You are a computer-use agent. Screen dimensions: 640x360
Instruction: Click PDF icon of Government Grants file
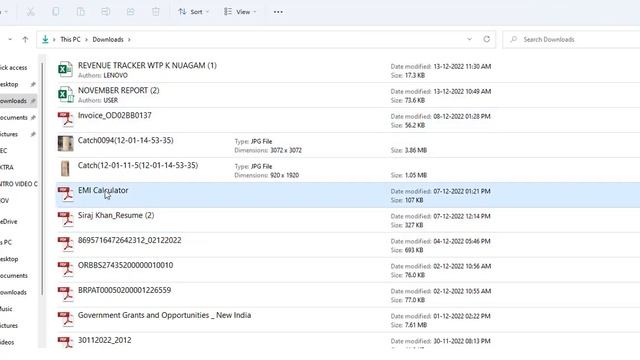(x=65, y=319)
